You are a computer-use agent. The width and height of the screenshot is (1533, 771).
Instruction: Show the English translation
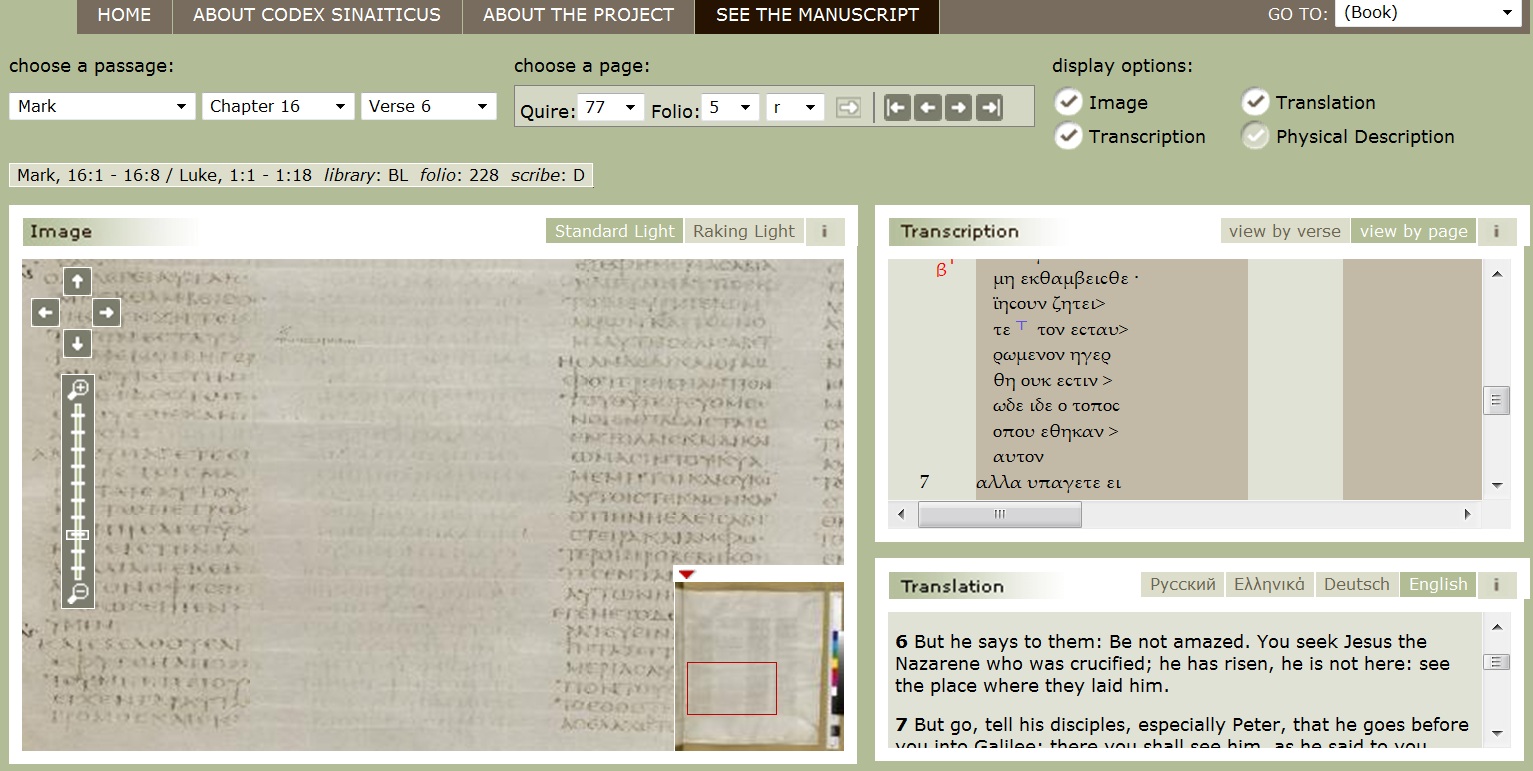pos(1438,584)
